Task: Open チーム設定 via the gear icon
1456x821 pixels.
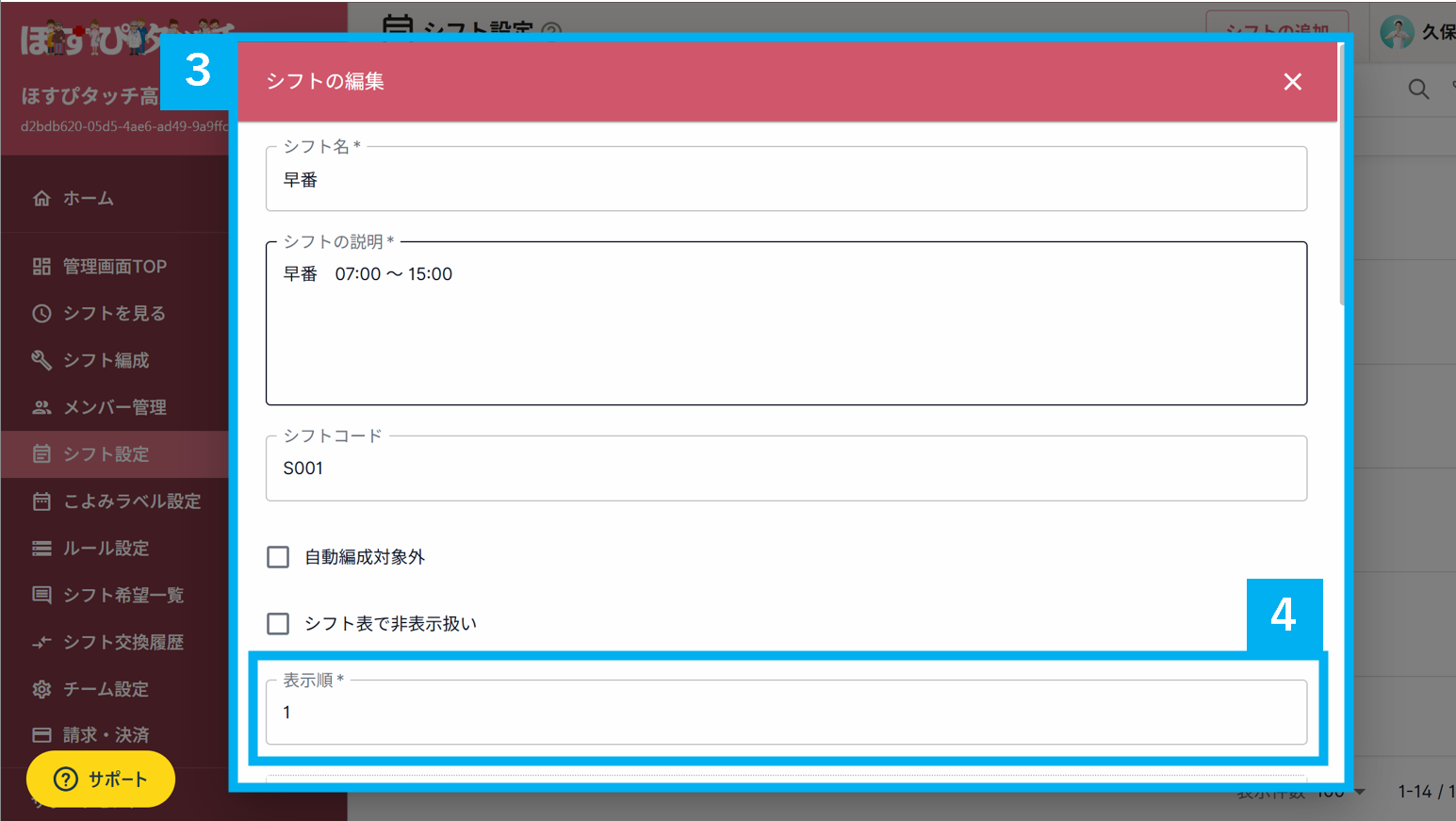Action: (x=41, y=689)
